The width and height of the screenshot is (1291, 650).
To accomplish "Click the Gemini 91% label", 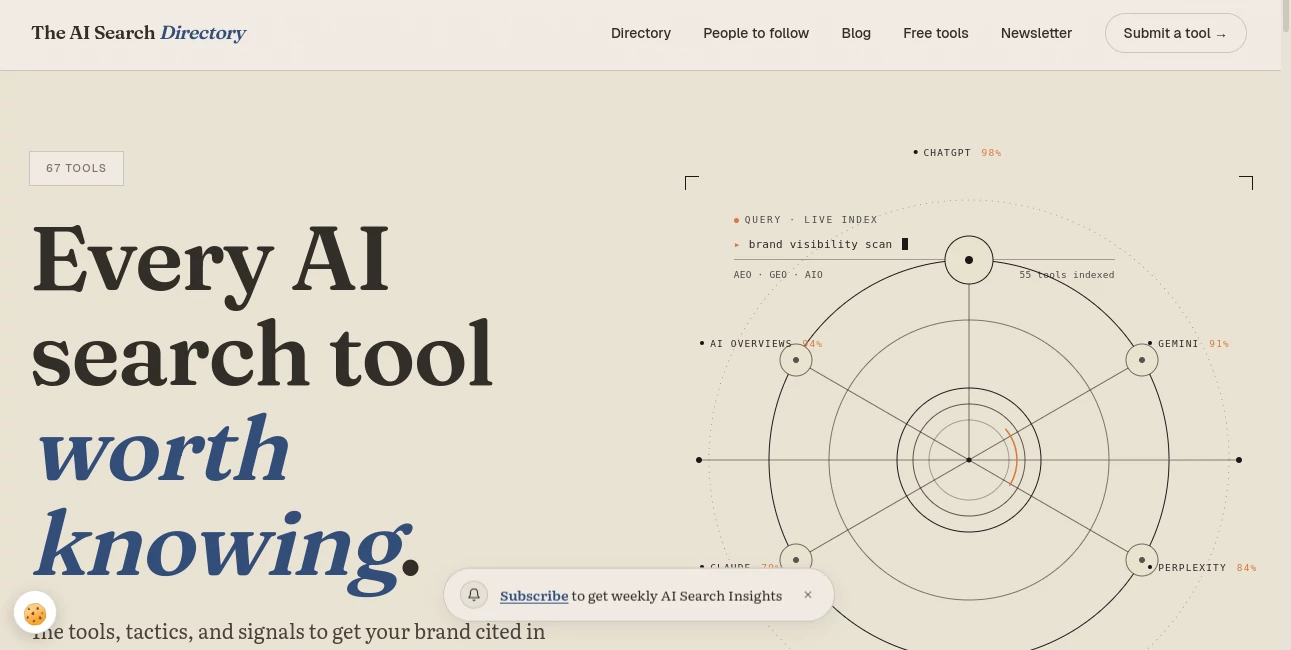I will [x=1189, y=344].
